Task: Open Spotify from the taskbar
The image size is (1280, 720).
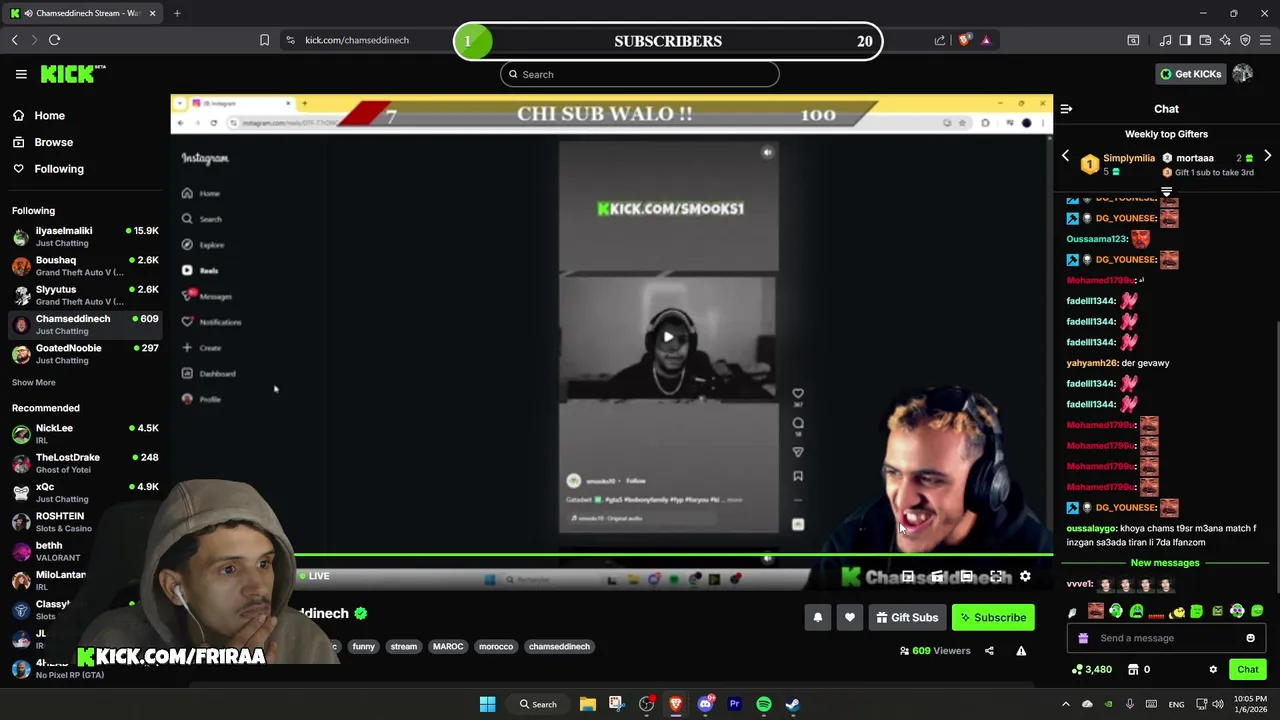Action: pos(764,704)
